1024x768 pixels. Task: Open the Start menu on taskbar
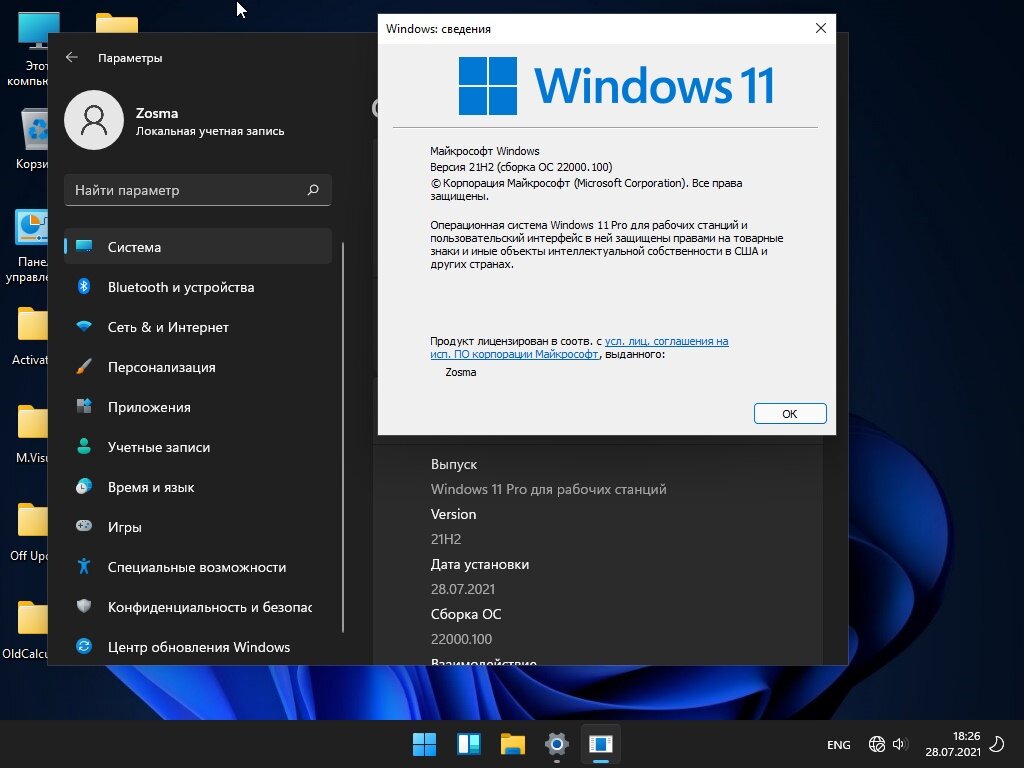[x=424, y=744]
